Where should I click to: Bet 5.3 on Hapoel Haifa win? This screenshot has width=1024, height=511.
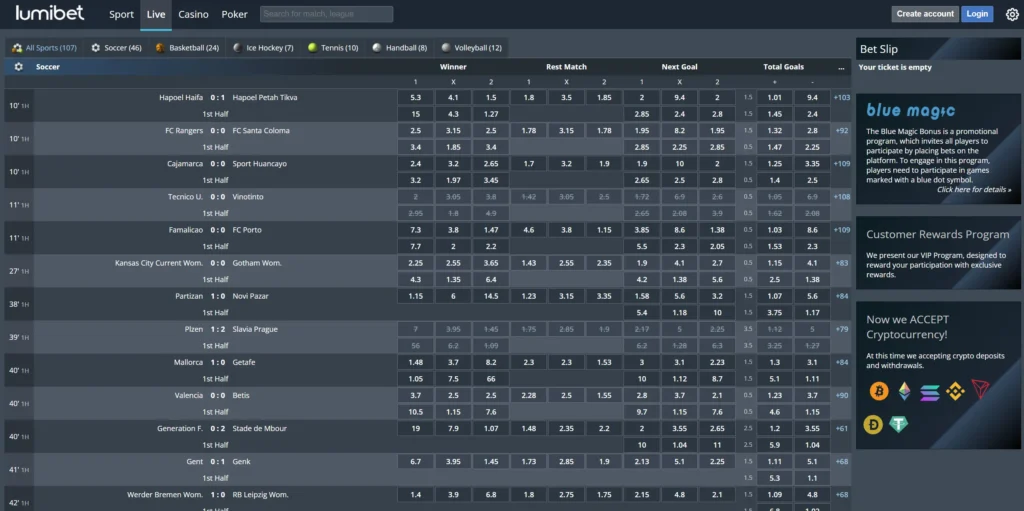point(415,97)
